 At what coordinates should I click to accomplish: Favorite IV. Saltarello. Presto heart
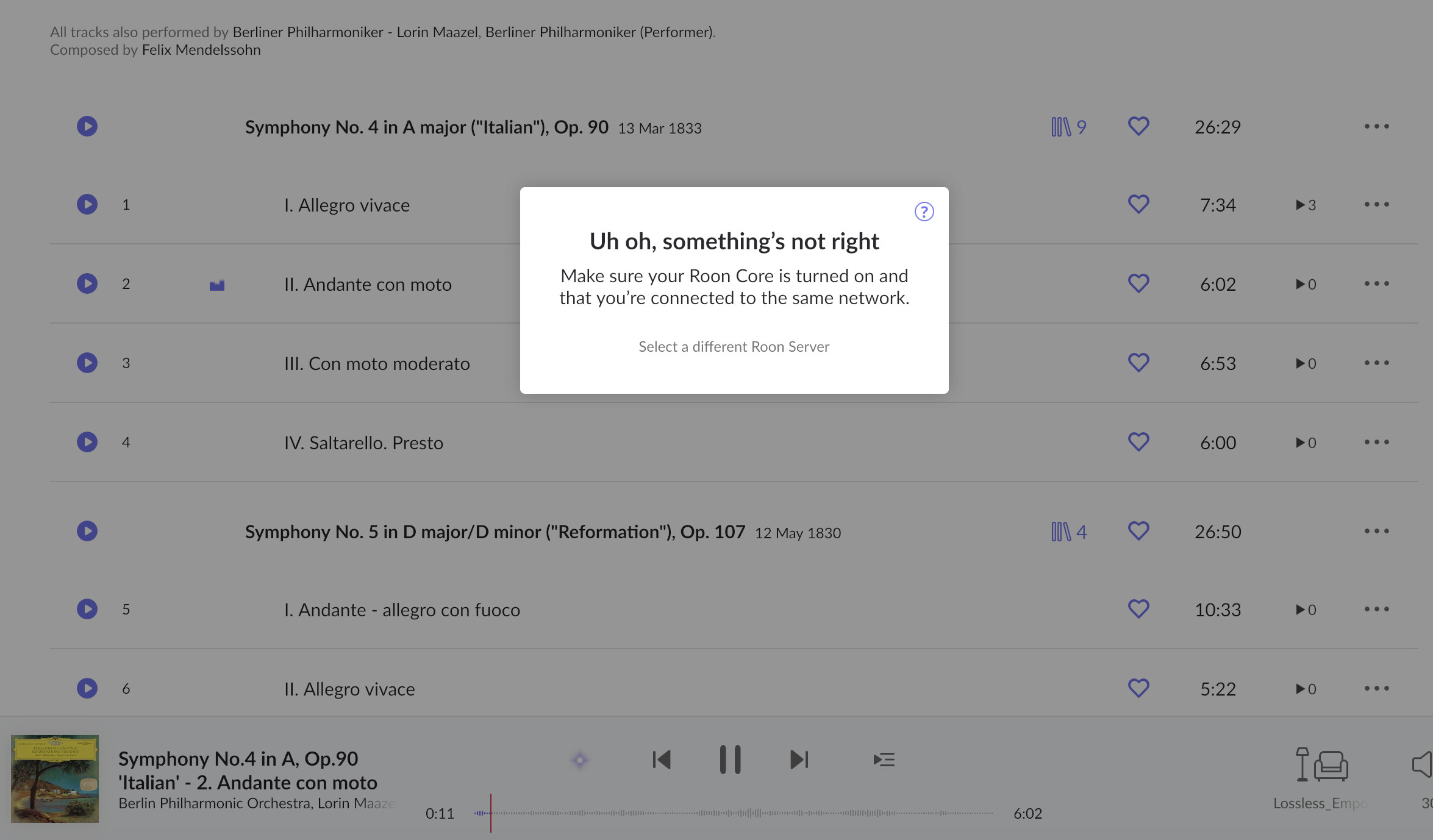[1138, 442]
